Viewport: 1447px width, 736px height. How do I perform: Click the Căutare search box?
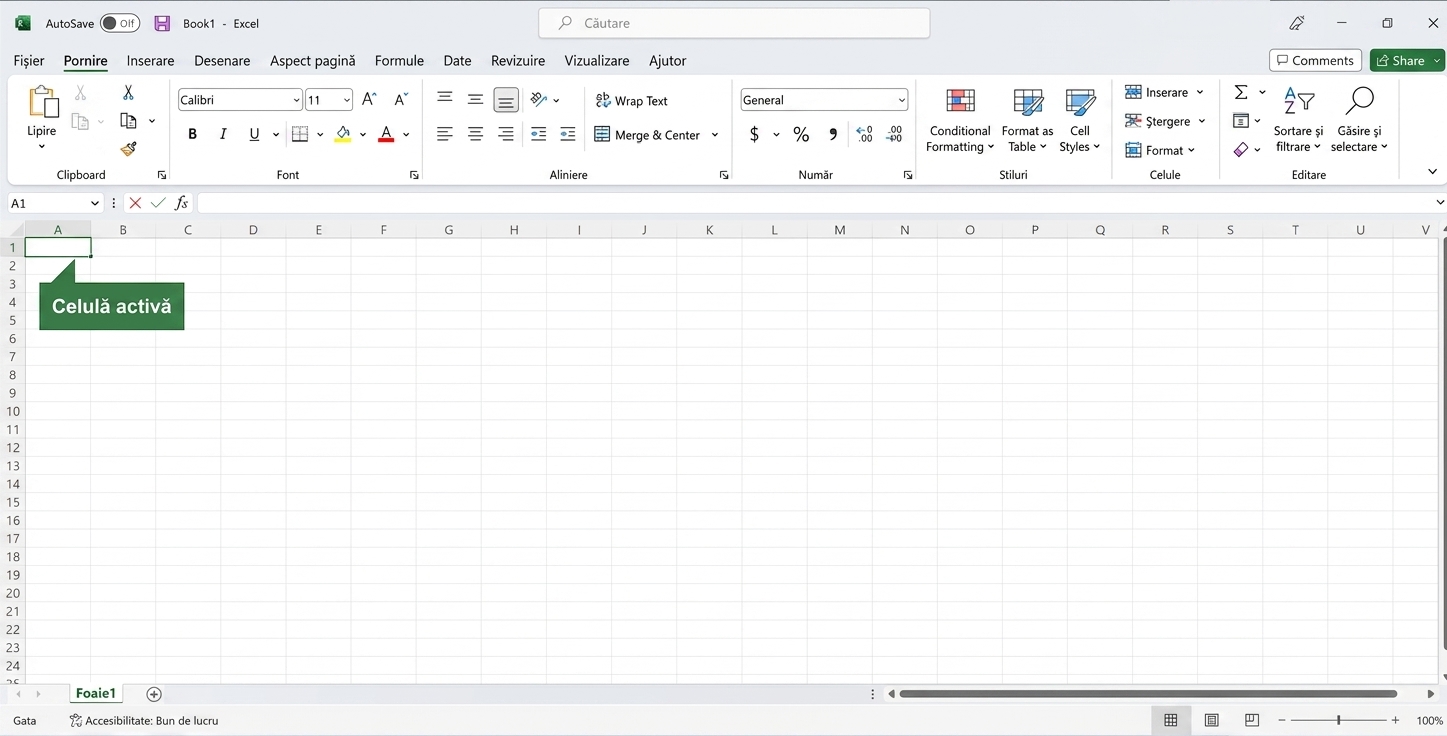[x=734, y=23]
